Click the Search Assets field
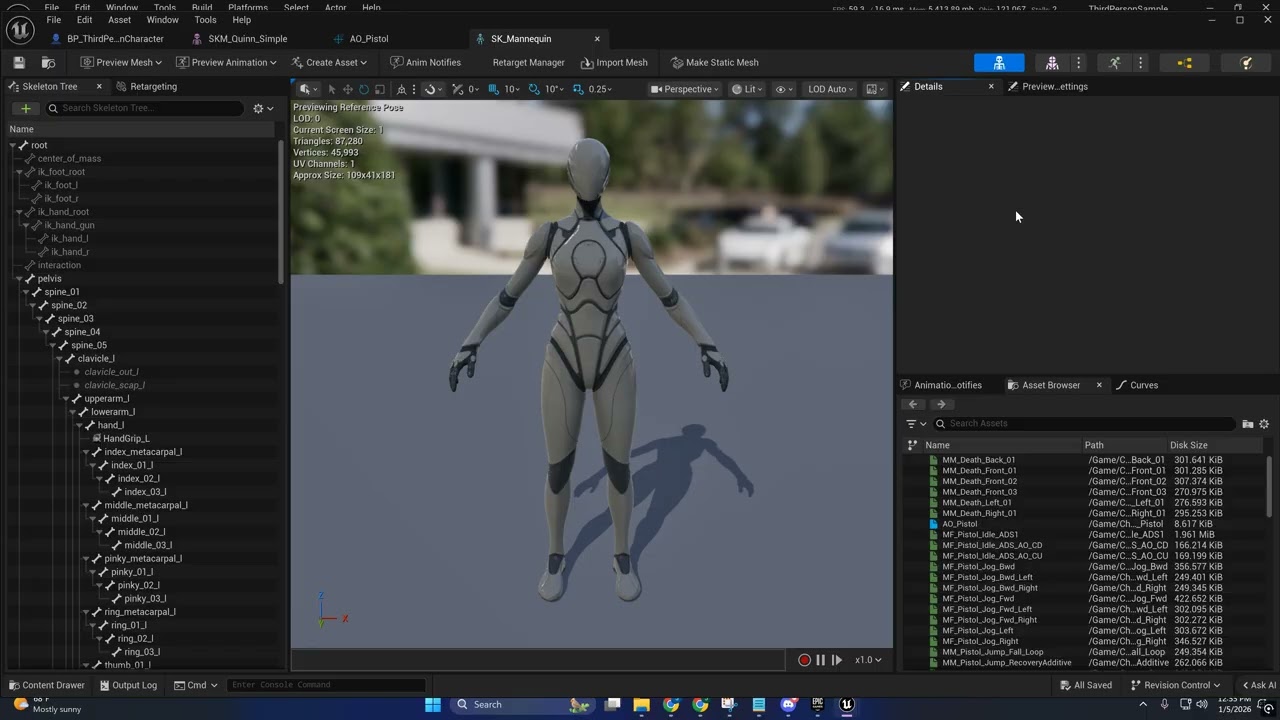This screenshot has height=720, width=1280. click(1085, 424)
